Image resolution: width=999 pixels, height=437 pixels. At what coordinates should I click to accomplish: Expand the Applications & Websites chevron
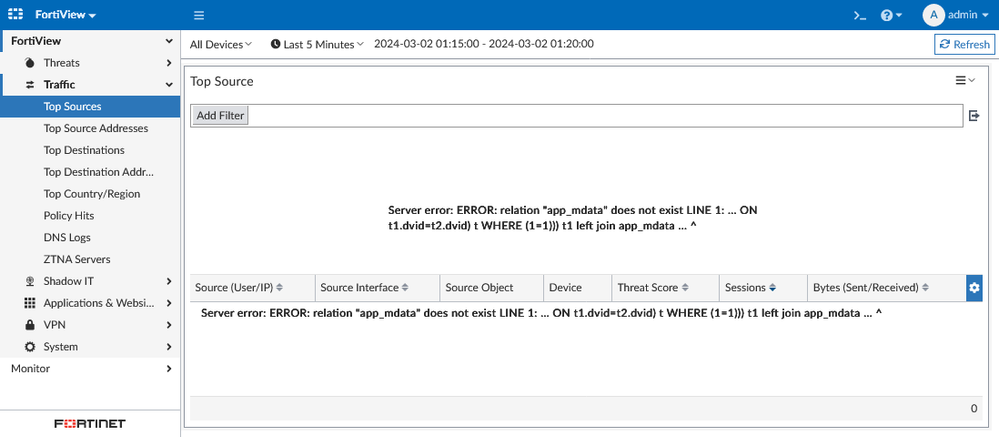169,303
